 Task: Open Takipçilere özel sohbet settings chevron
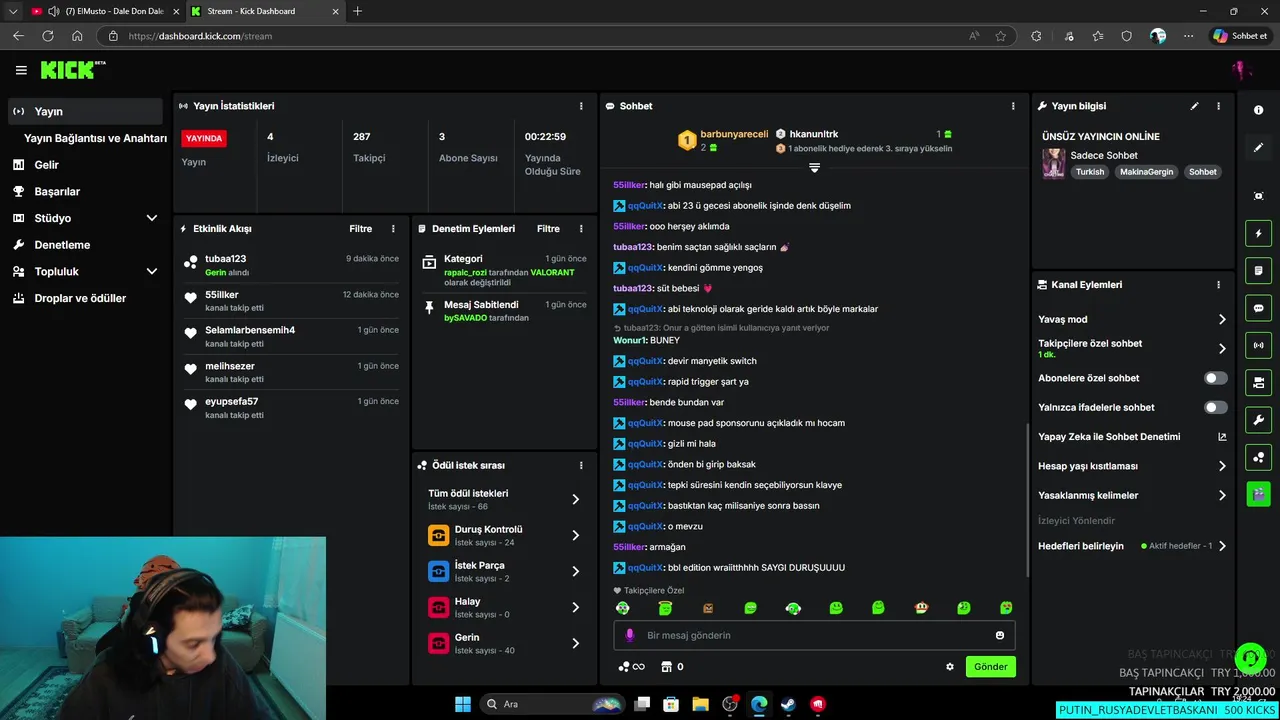(1222, 349)
